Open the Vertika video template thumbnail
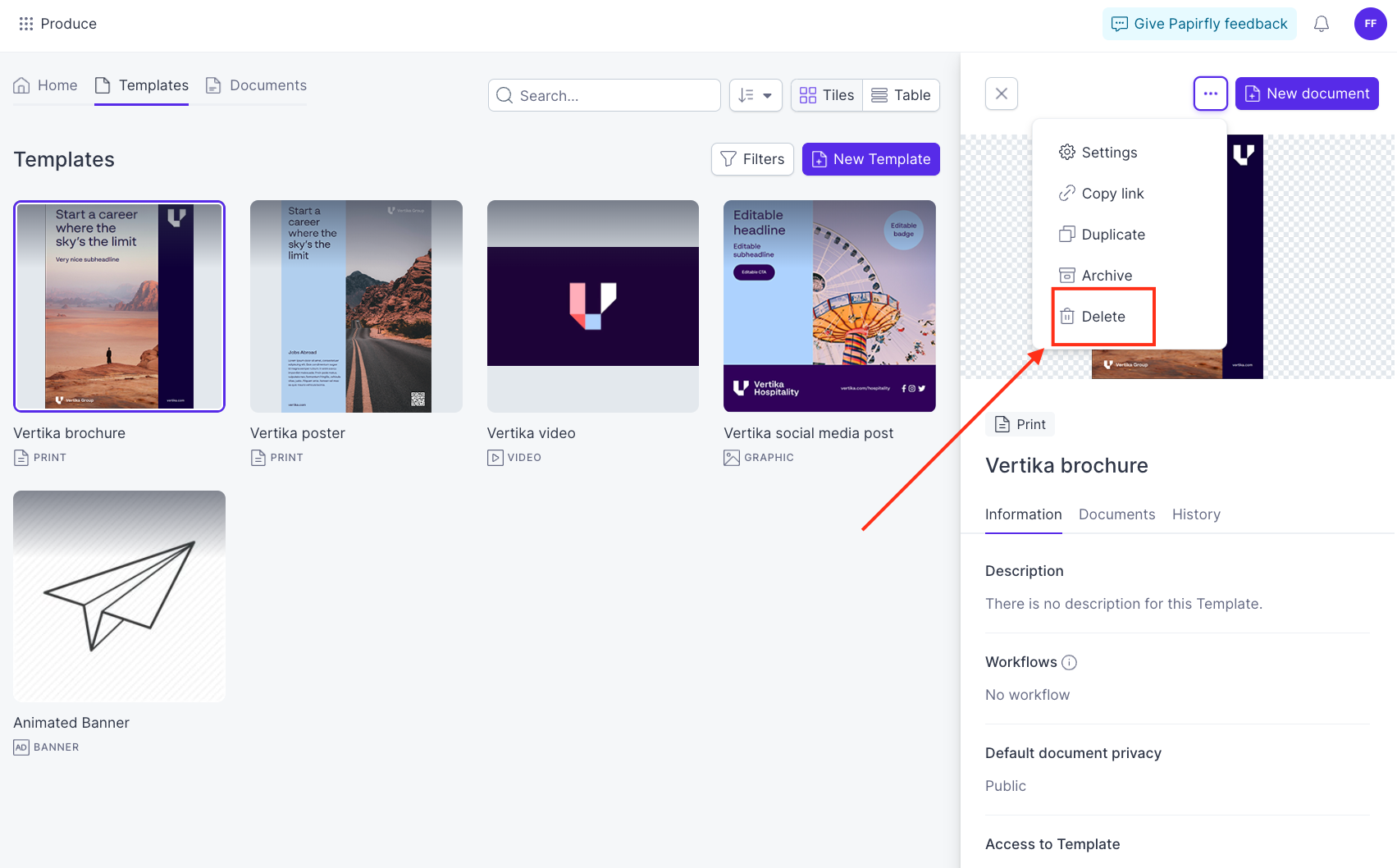Image resolution: width=1397 pixels, height=868 pixels. [592, 306]
